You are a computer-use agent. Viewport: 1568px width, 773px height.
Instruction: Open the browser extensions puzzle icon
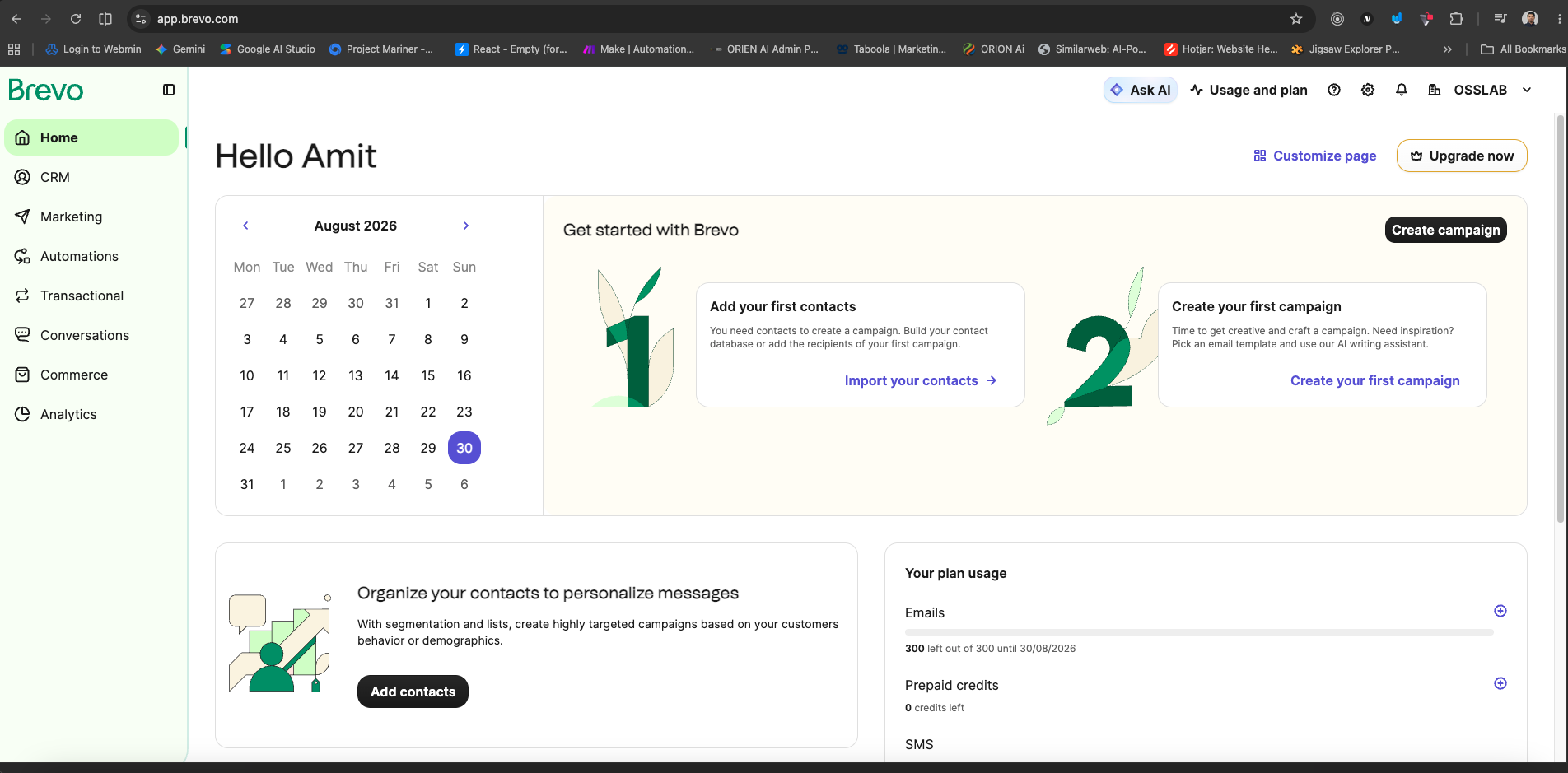(x=1456, y=19)
